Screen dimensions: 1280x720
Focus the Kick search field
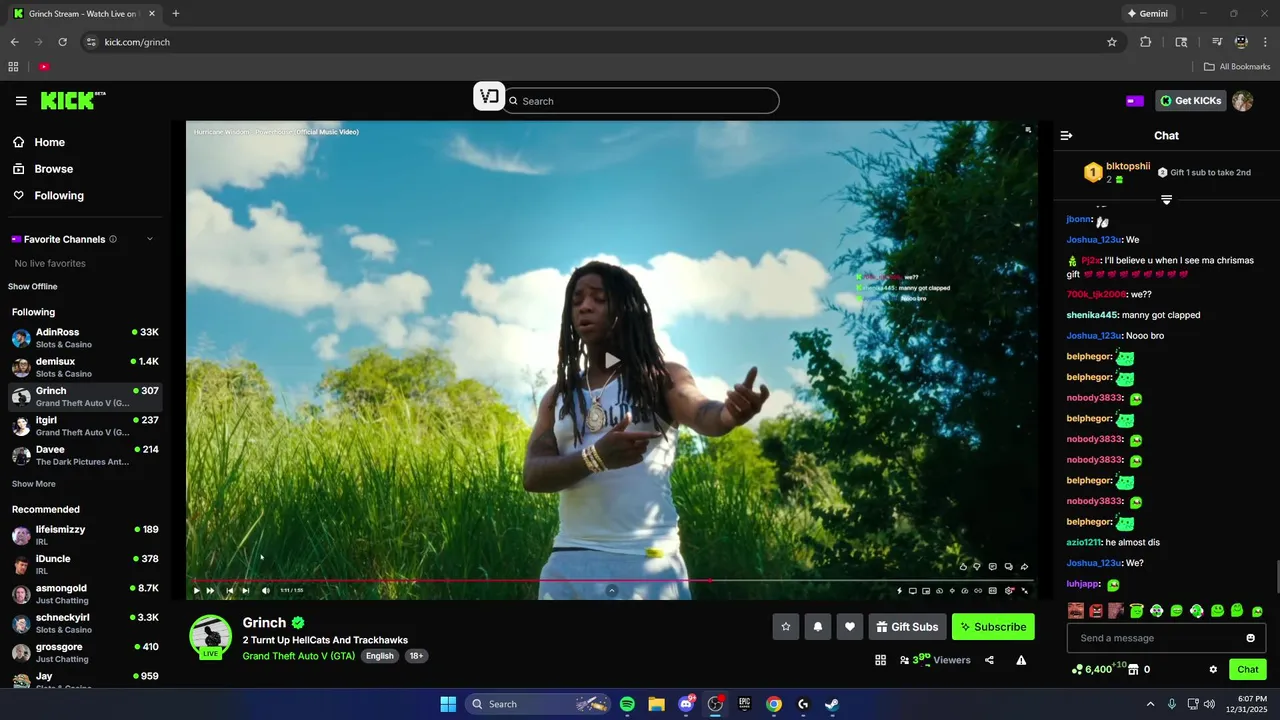[x=641, y=101]
